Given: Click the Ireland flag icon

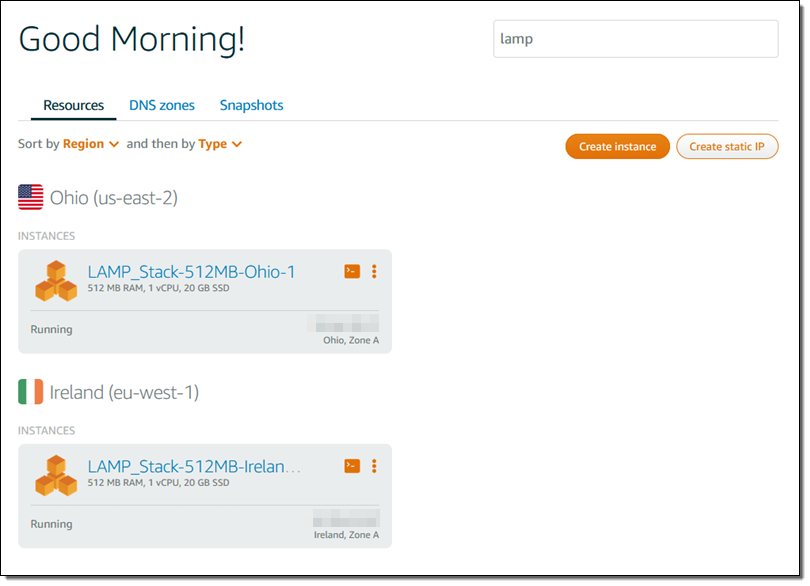Looking at the screenshot, I should 31,393.
